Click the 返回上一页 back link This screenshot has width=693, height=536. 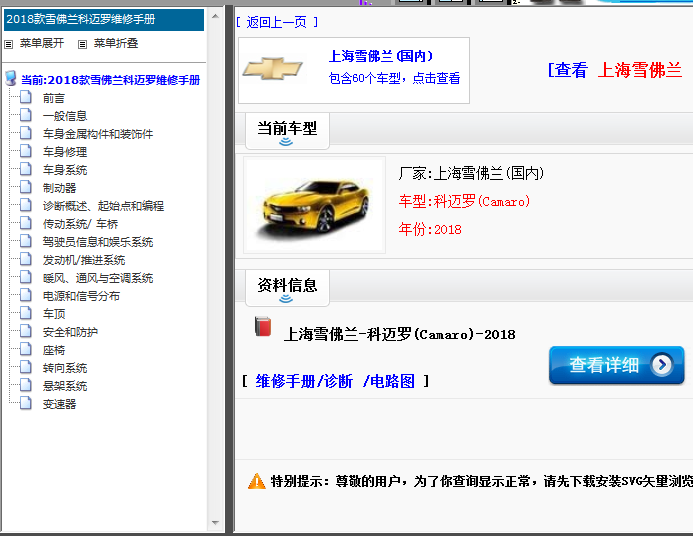pos(277,22)
